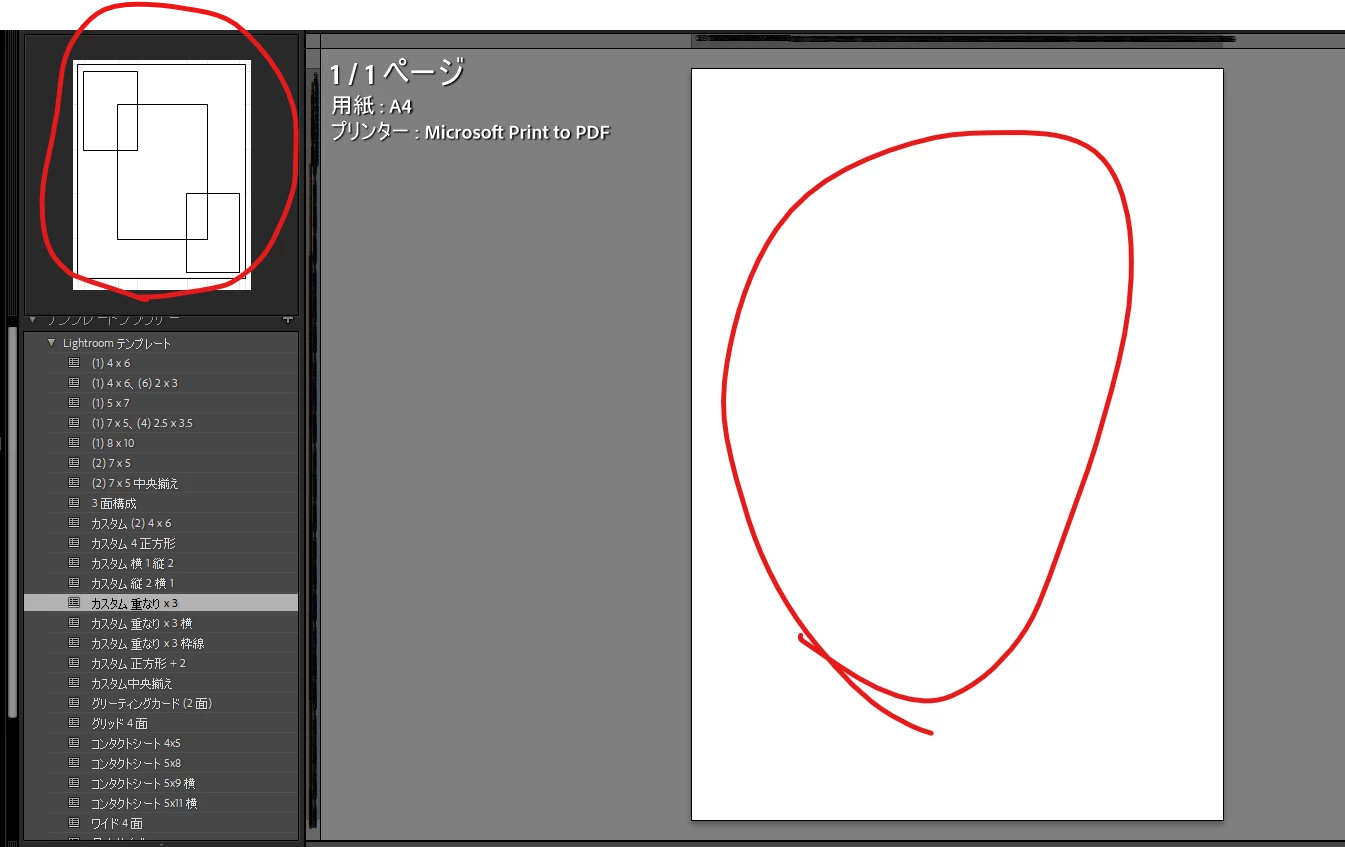The image size is (1345, 847).
Task: Click the left panel vertical scrollbar
Action: [x=12, y=520]
